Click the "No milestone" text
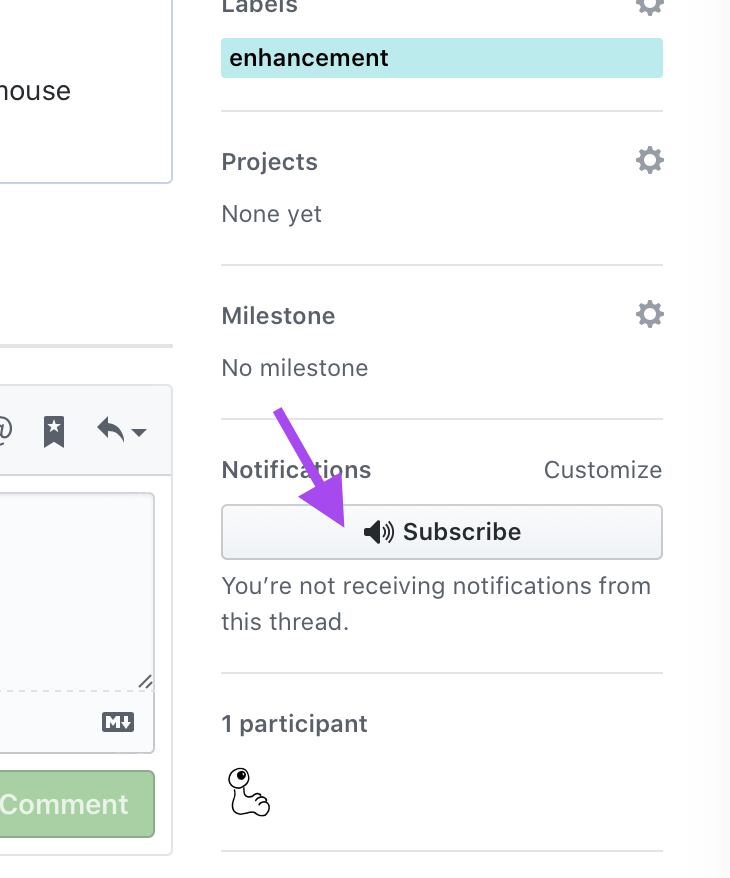 pyautogui.click(x=295, y=368)
